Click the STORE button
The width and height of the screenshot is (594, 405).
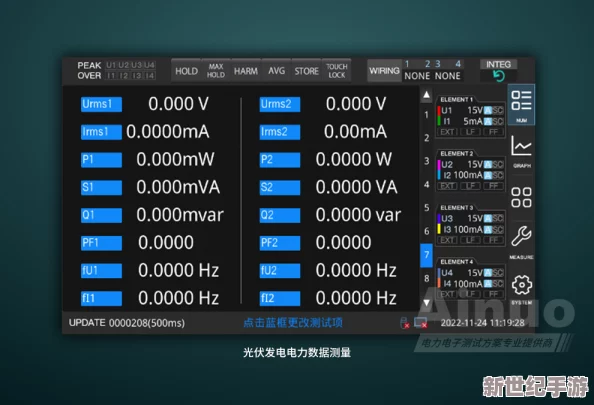306,71
